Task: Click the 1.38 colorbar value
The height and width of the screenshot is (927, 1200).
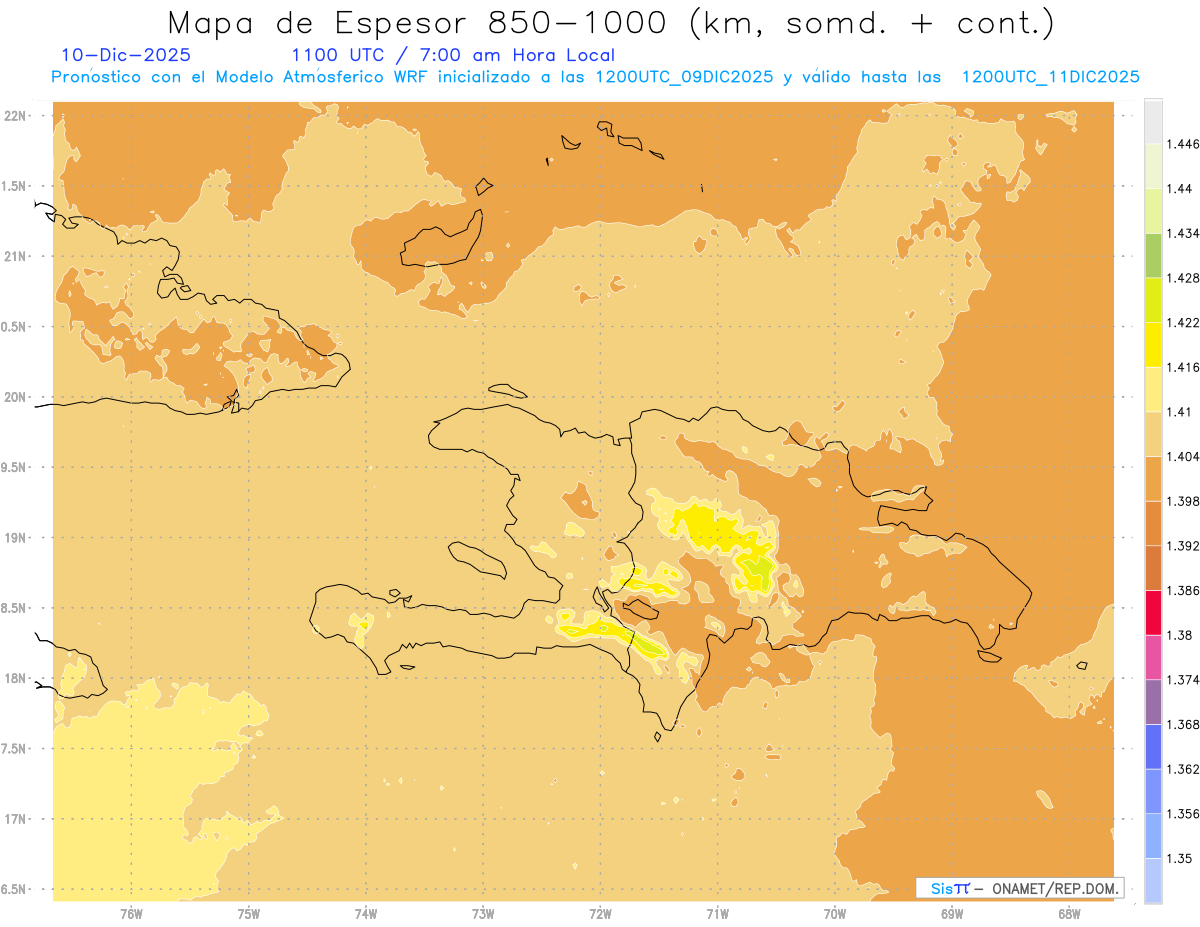Action: [1179, 635]
